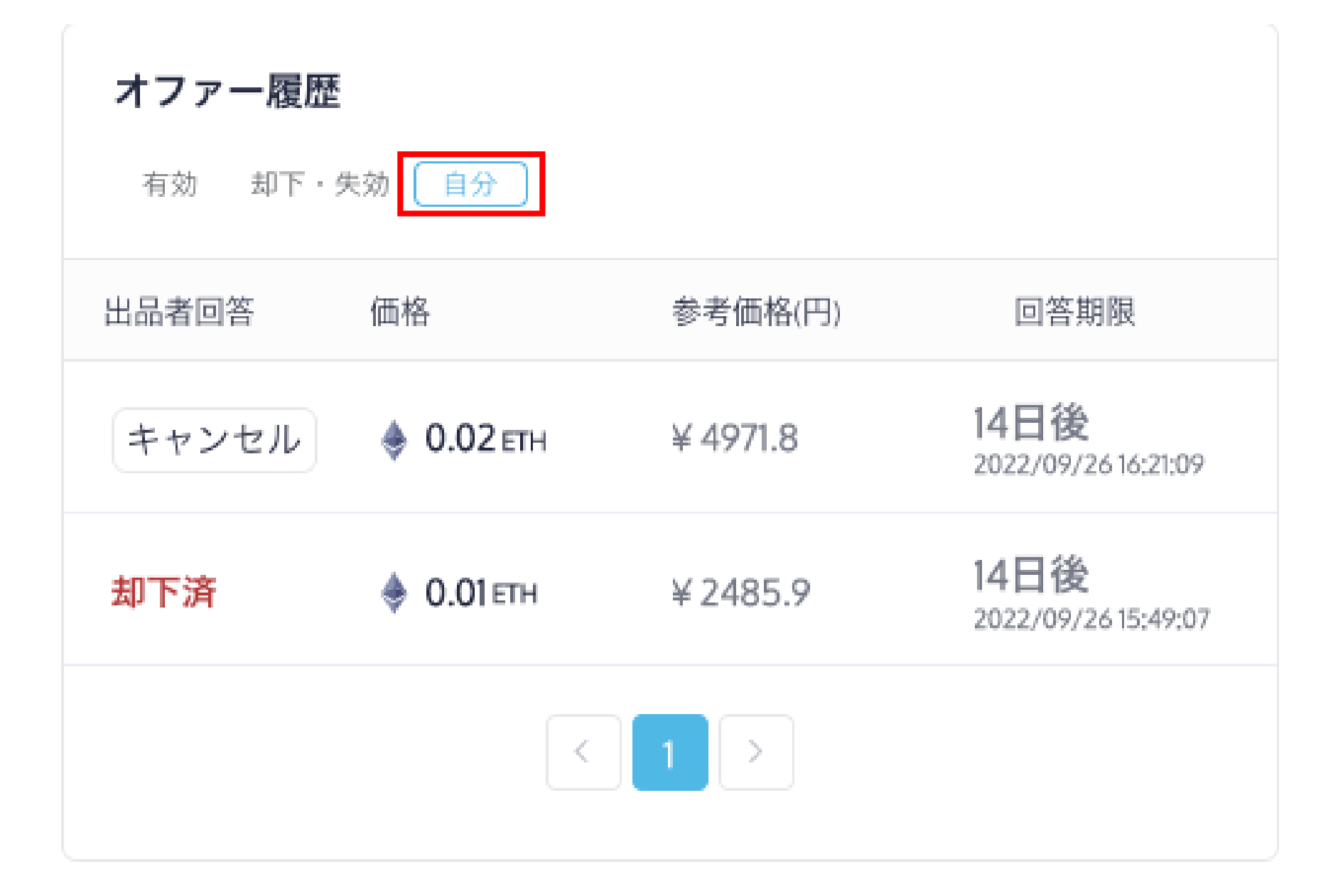Image resolution: width=1338 pixels, height=896 pixels.
Task: Select the 有効 tab
Action: [170, 184]
